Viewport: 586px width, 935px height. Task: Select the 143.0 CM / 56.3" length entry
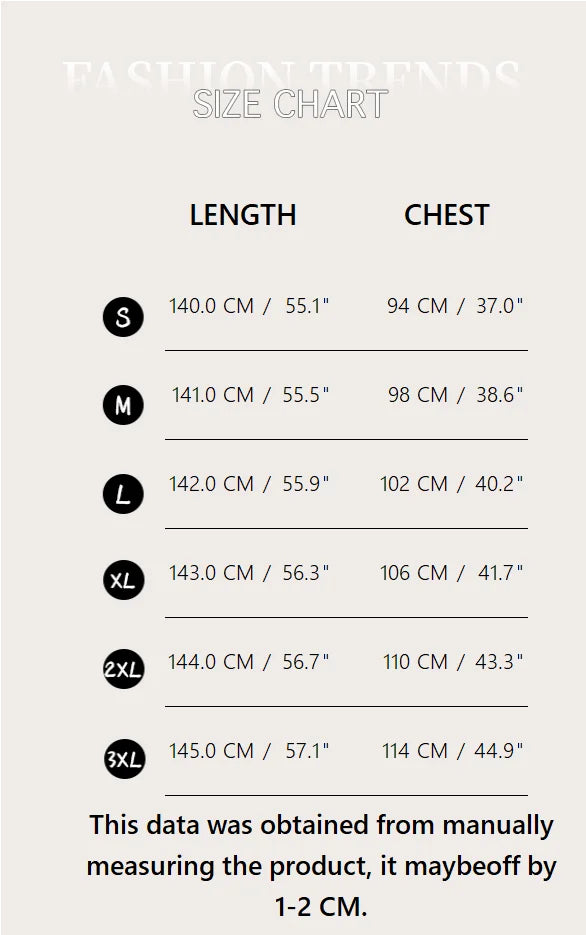(x=249, y=572)
